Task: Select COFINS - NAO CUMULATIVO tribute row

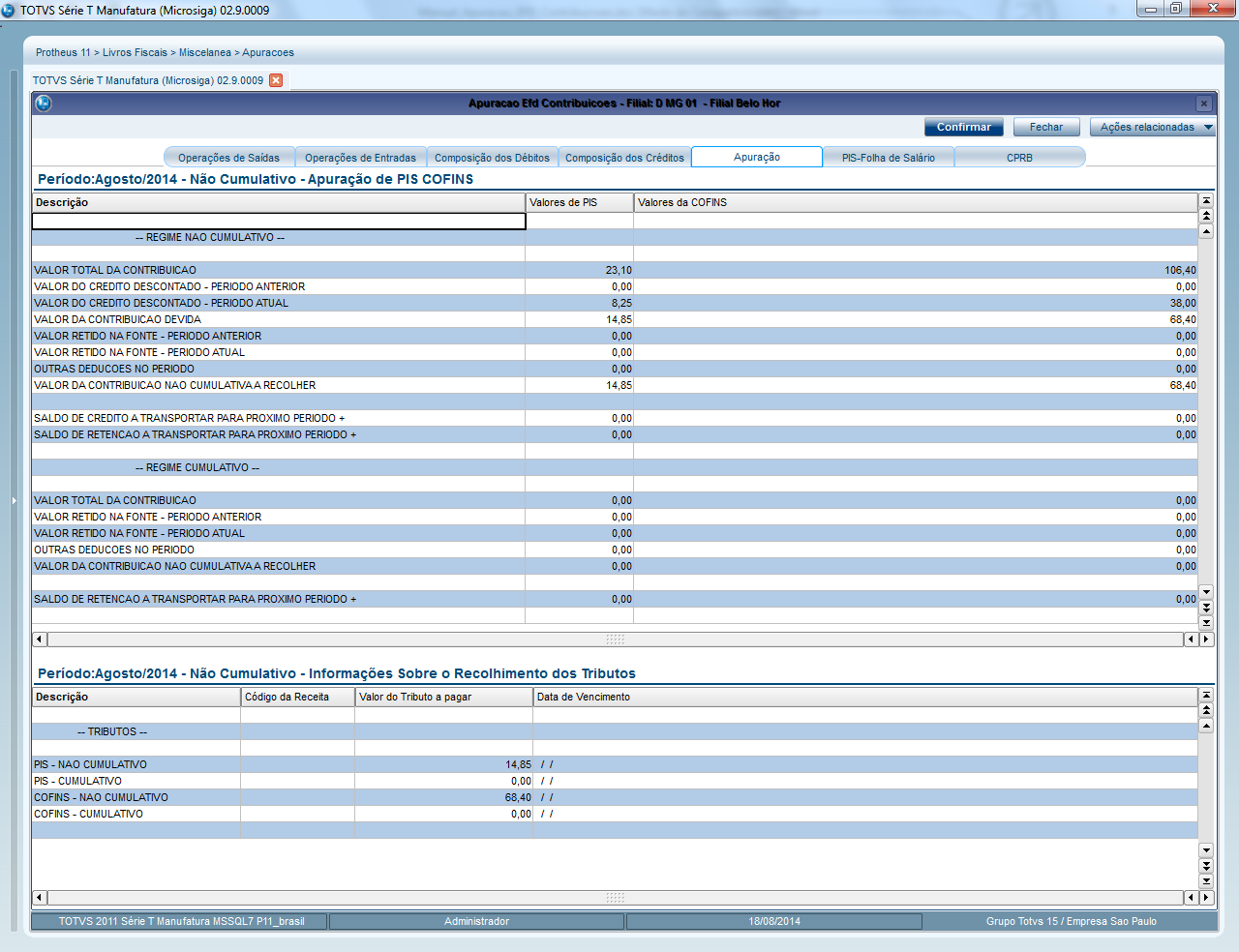Action: point(615,797)
